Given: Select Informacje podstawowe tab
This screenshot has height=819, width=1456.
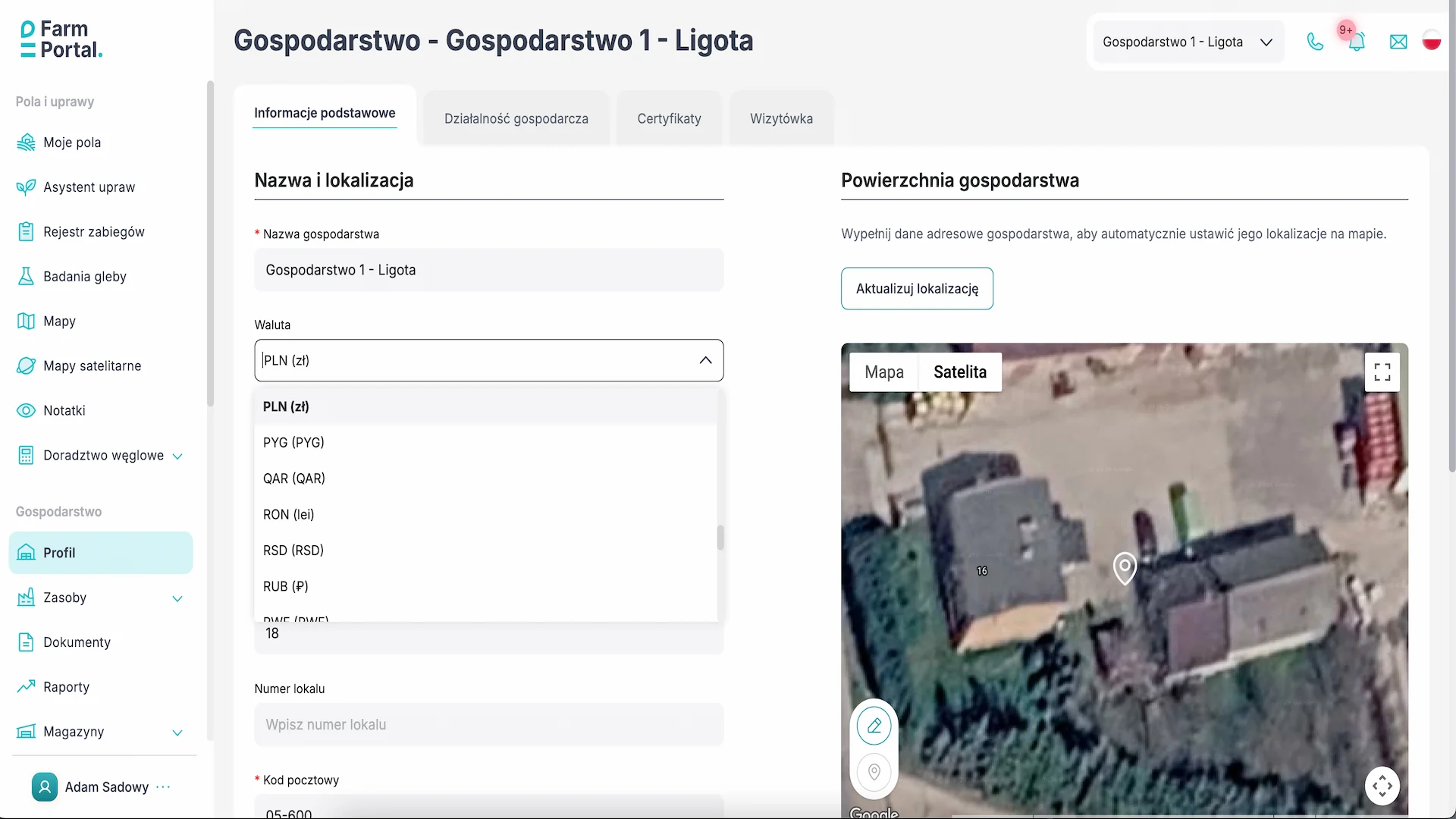Looking at the screenshot, I should point(325,113).
